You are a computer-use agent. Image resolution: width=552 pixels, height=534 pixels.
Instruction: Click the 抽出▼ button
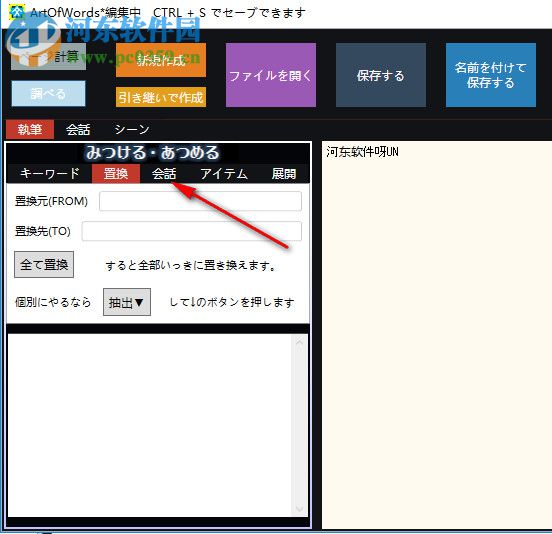pyautogui.click(x=127, y=302)
